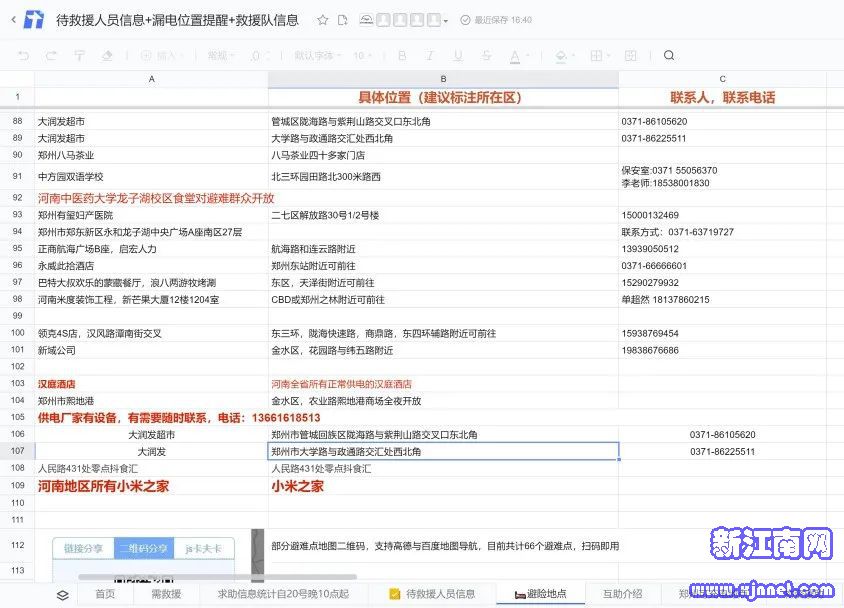Open the move-to-folder icon beside the star

[342, 20]
